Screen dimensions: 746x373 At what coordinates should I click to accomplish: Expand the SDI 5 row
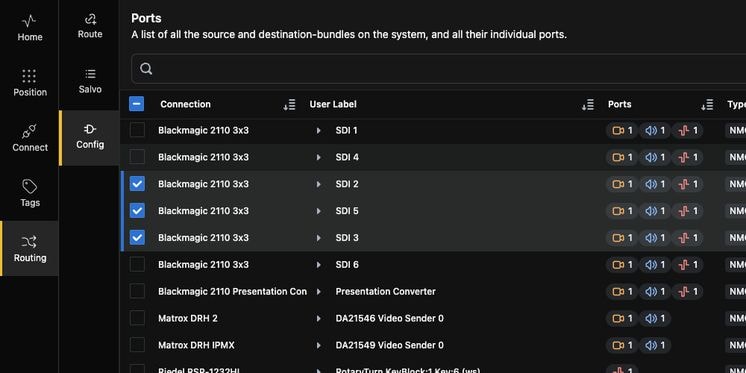pos(318,211)
